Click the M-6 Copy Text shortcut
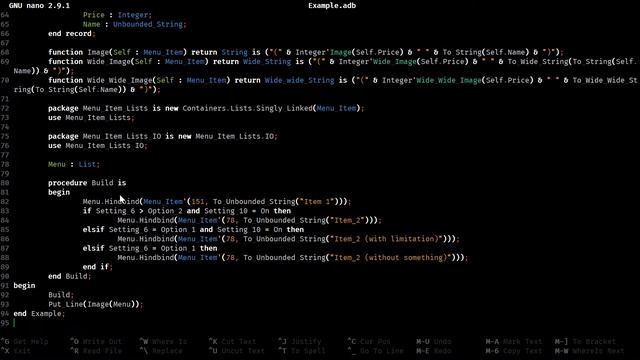Viewport: 640px width, 360px height. tap(514, 351)
